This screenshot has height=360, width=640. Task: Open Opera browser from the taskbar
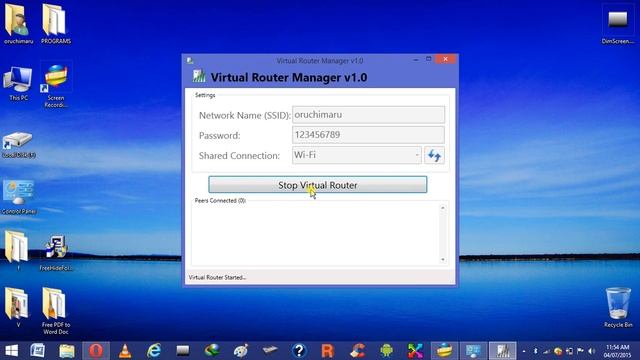tap(96, 351)
